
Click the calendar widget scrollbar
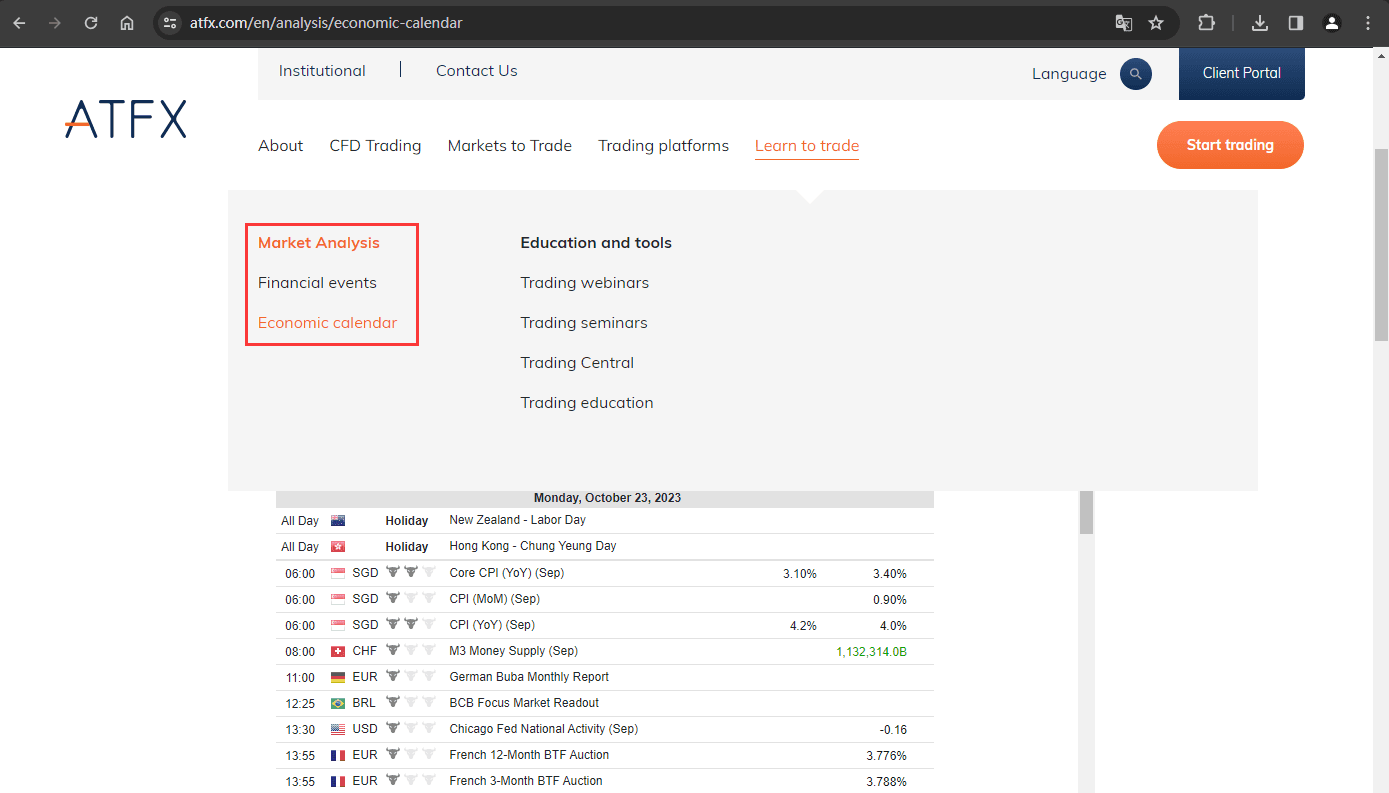tap(1086, 512)
